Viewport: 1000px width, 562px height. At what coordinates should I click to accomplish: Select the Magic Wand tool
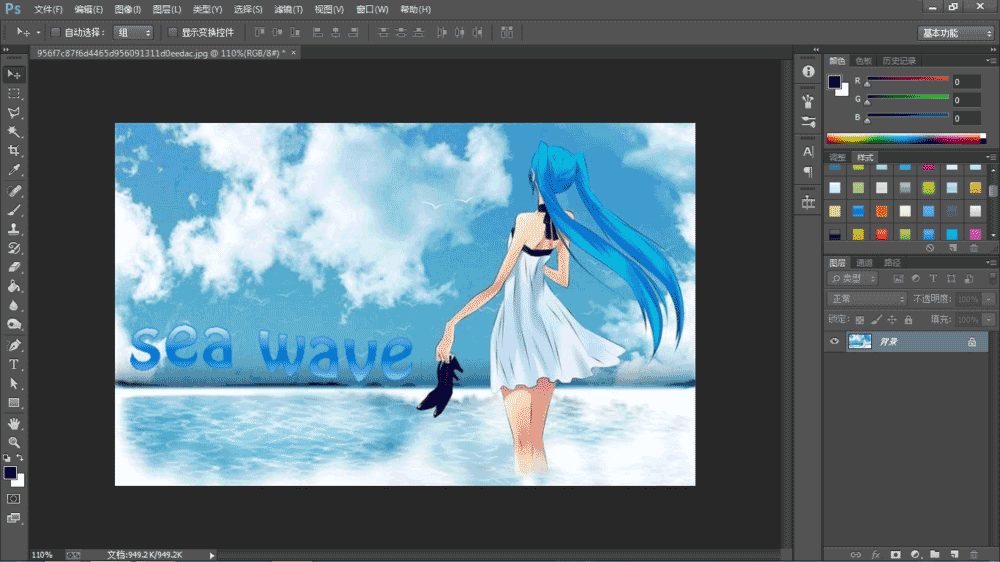[14, 132]
